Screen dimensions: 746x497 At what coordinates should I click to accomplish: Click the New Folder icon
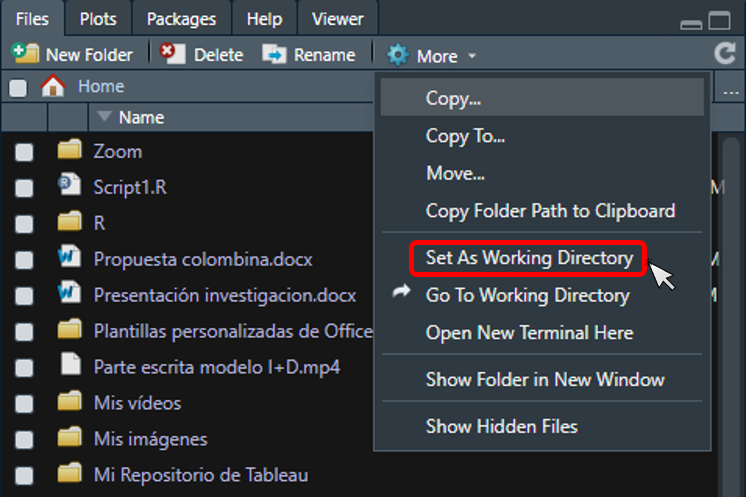tap(26, 55)
